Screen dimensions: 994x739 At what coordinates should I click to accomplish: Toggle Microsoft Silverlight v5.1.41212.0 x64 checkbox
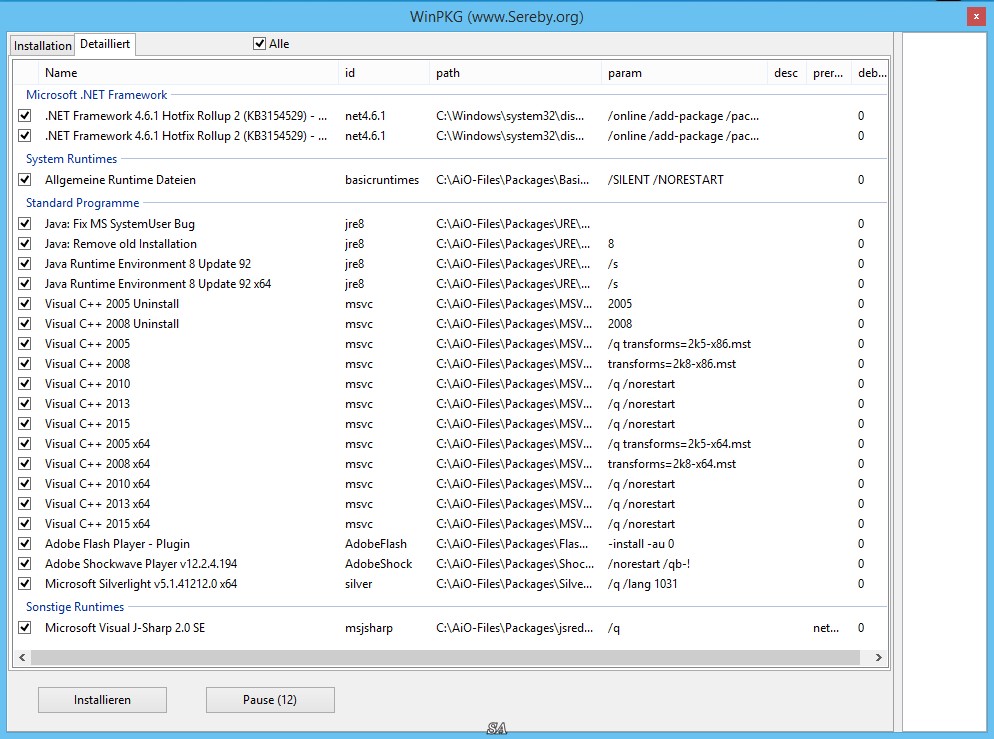coord(25,584)
